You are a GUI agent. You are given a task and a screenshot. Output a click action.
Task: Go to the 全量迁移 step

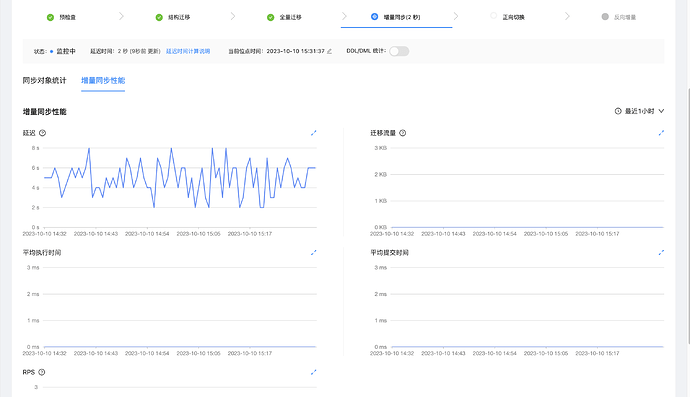284,17
